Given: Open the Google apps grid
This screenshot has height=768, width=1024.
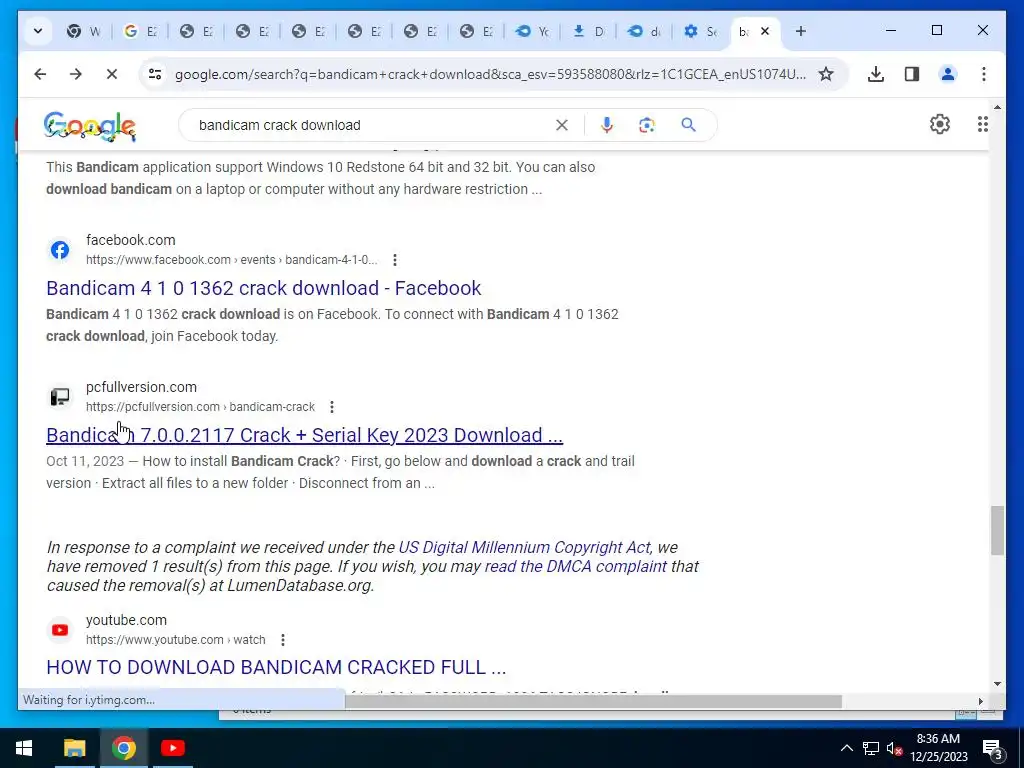Looking at the screenshot, I should pyautogui.click(x=982, y=124).
